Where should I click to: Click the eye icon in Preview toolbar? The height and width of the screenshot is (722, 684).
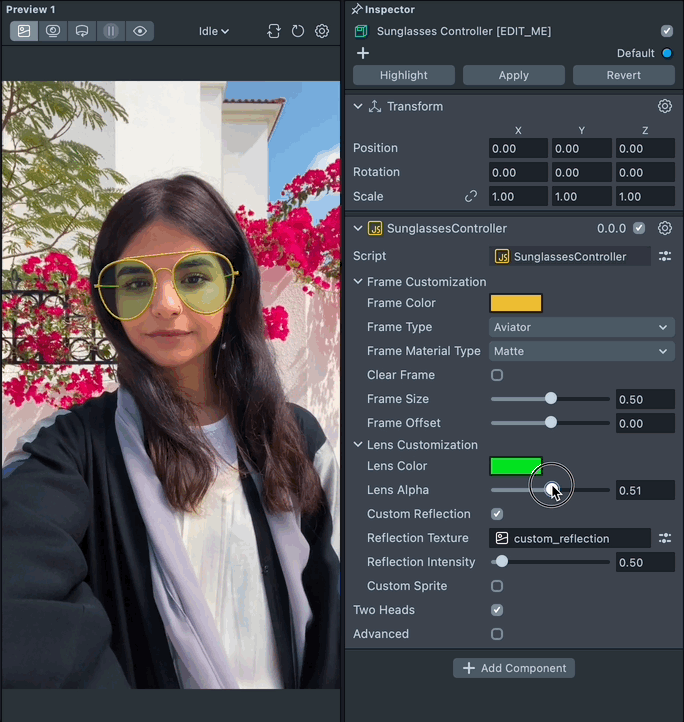coord(140,31)
